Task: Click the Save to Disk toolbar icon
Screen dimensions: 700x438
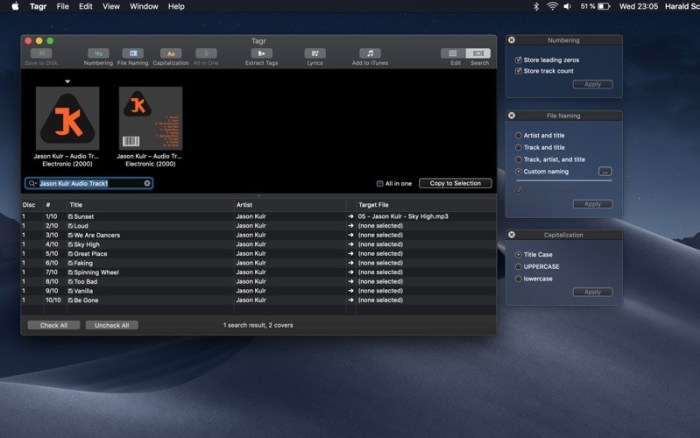Action: (41, 54)
